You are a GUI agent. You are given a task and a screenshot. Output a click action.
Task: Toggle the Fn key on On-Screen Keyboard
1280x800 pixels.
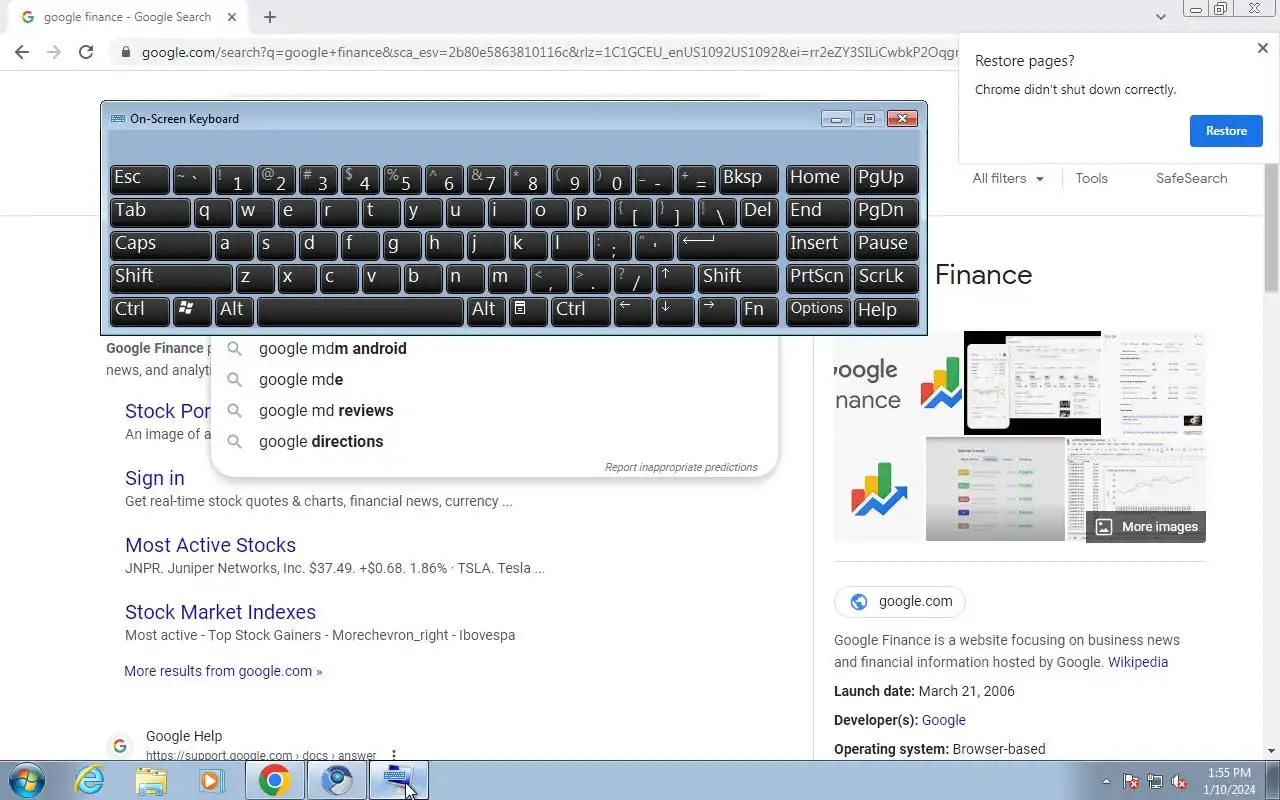(759, 311)
